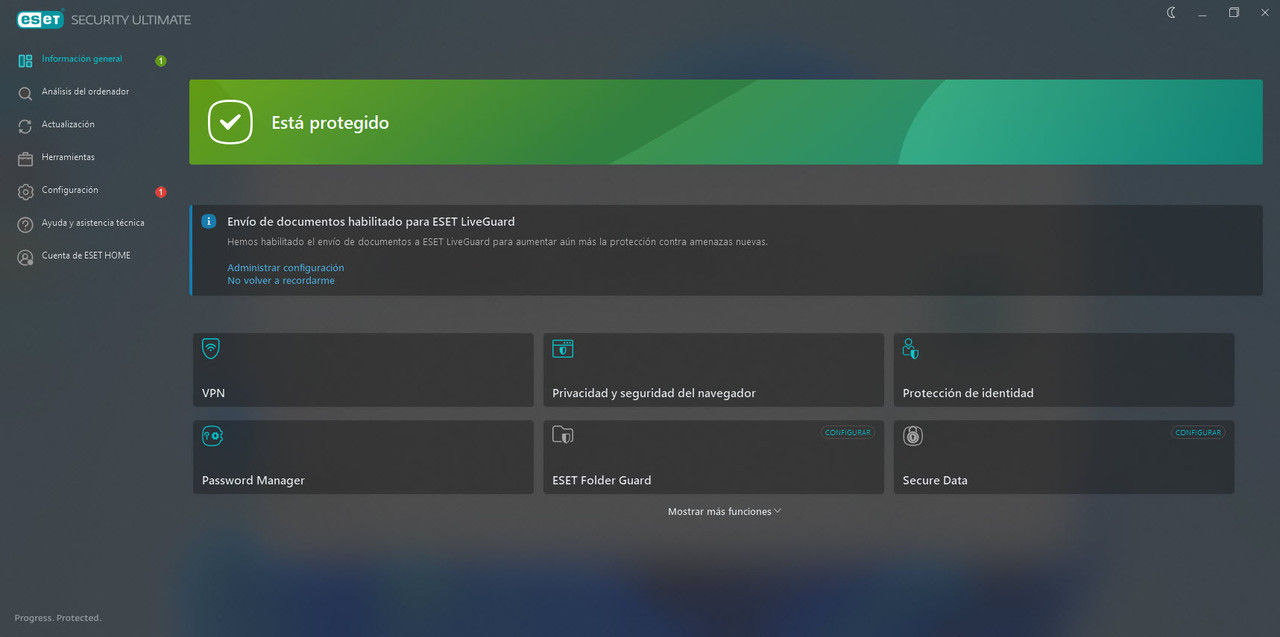Open Protección de identidad tile
This screenshot has height=637, width=1280.
coord(1064,370)
